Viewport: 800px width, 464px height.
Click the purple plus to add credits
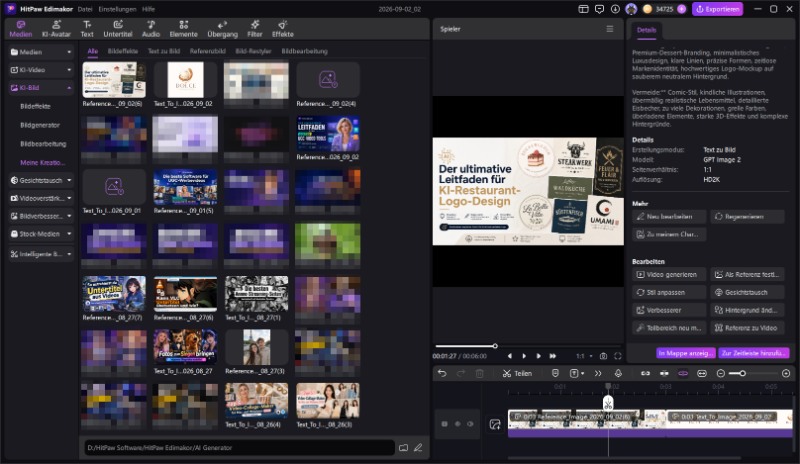[x=682, y=9]
